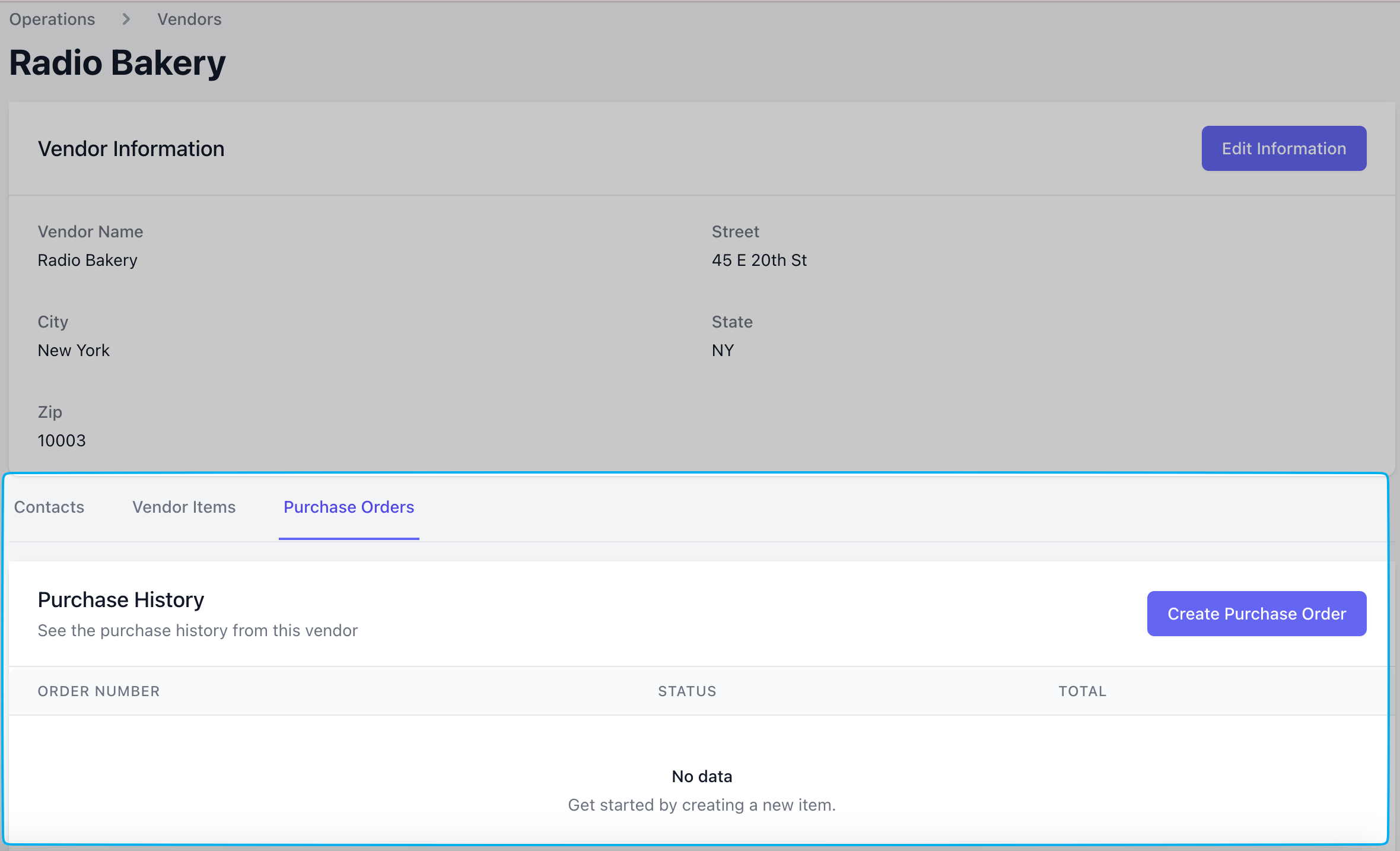The width and height of the screenshot is (1400, 851).
Task: Click the ORDER NUMBER column header
Action: tap(99, 691)
